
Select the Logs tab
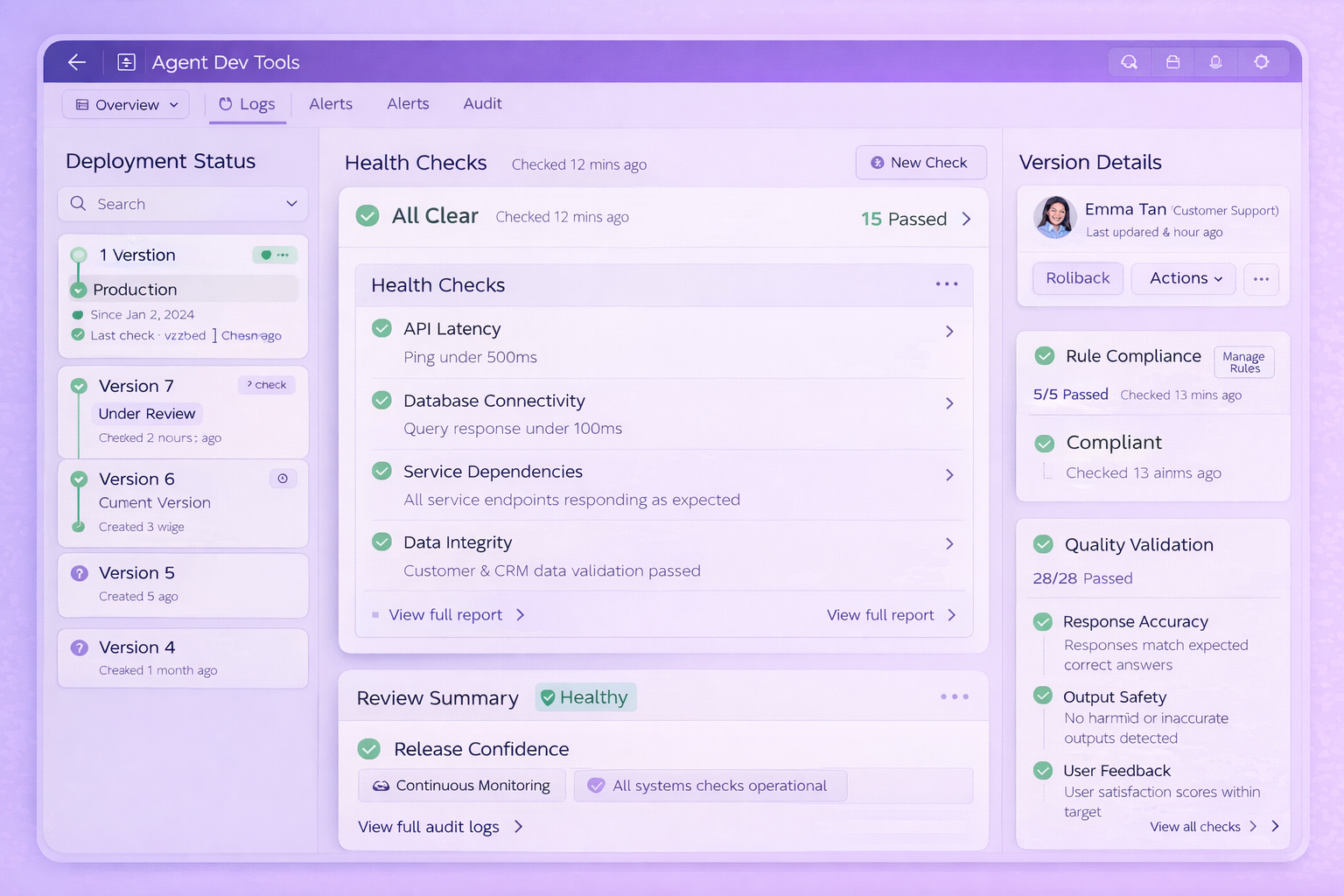tap(248, 103)
